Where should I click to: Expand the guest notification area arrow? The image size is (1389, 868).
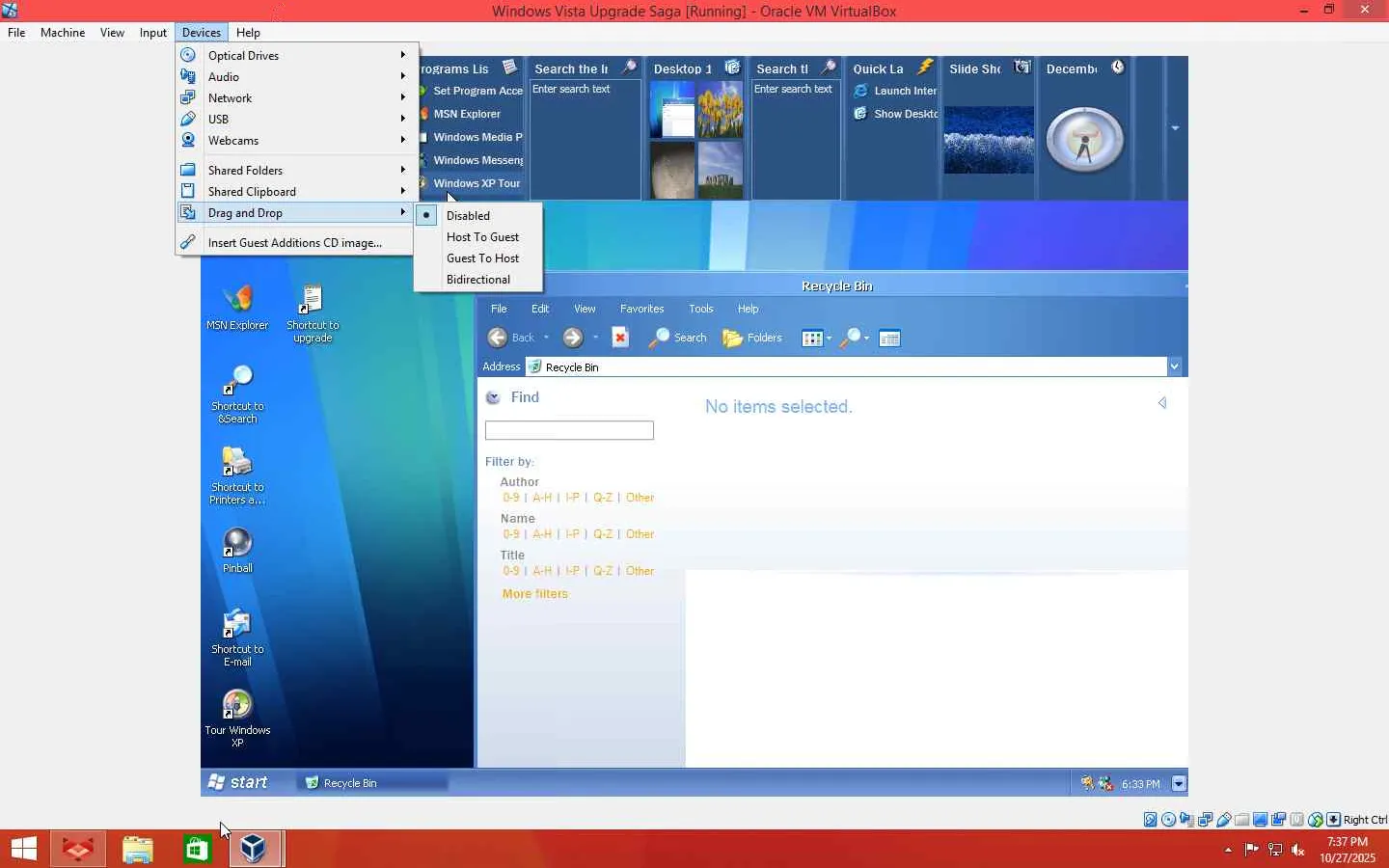point(1179,783)
